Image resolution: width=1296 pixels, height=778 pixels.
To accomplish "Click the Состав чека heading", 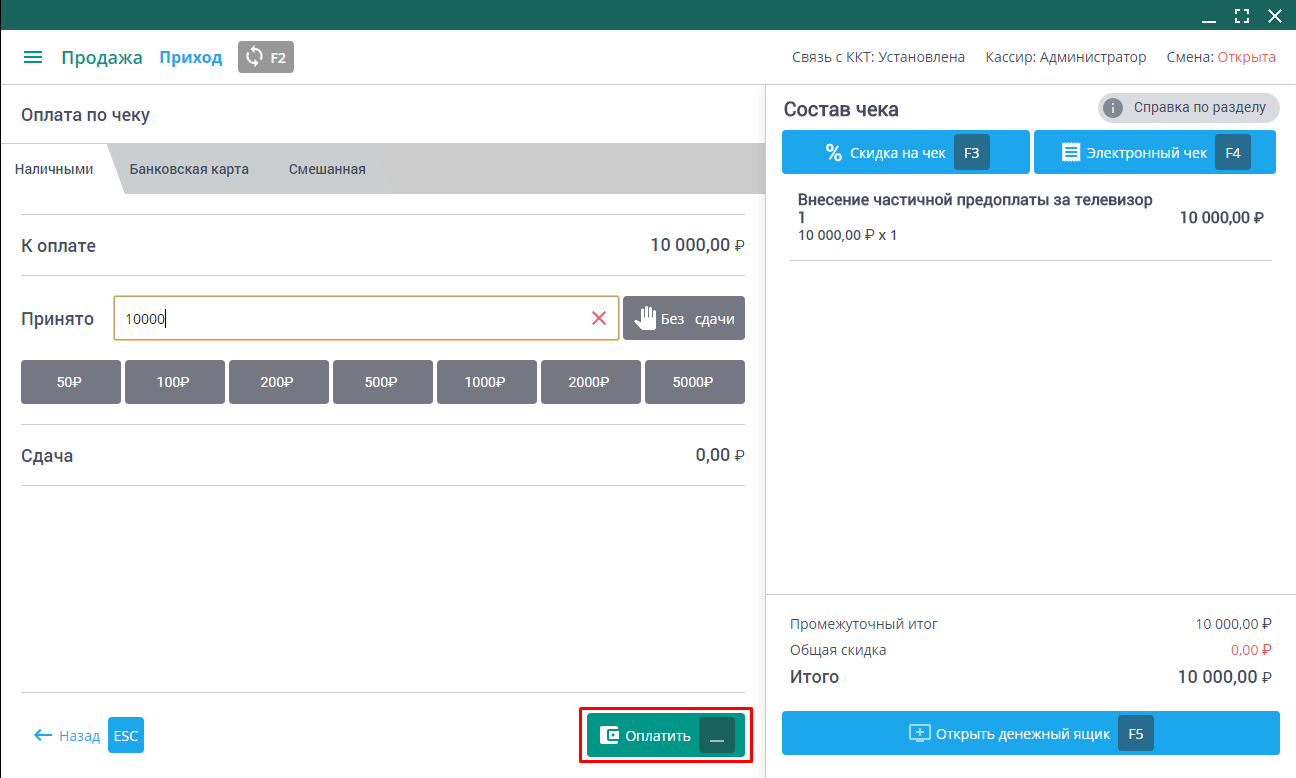I will coord(841,110).
